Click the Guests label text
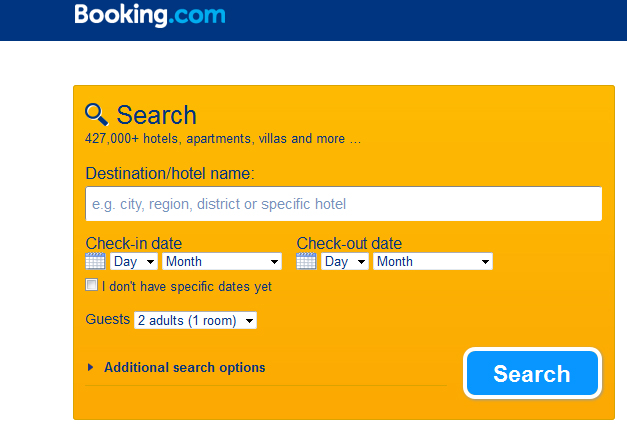 (x=108, y=320)
